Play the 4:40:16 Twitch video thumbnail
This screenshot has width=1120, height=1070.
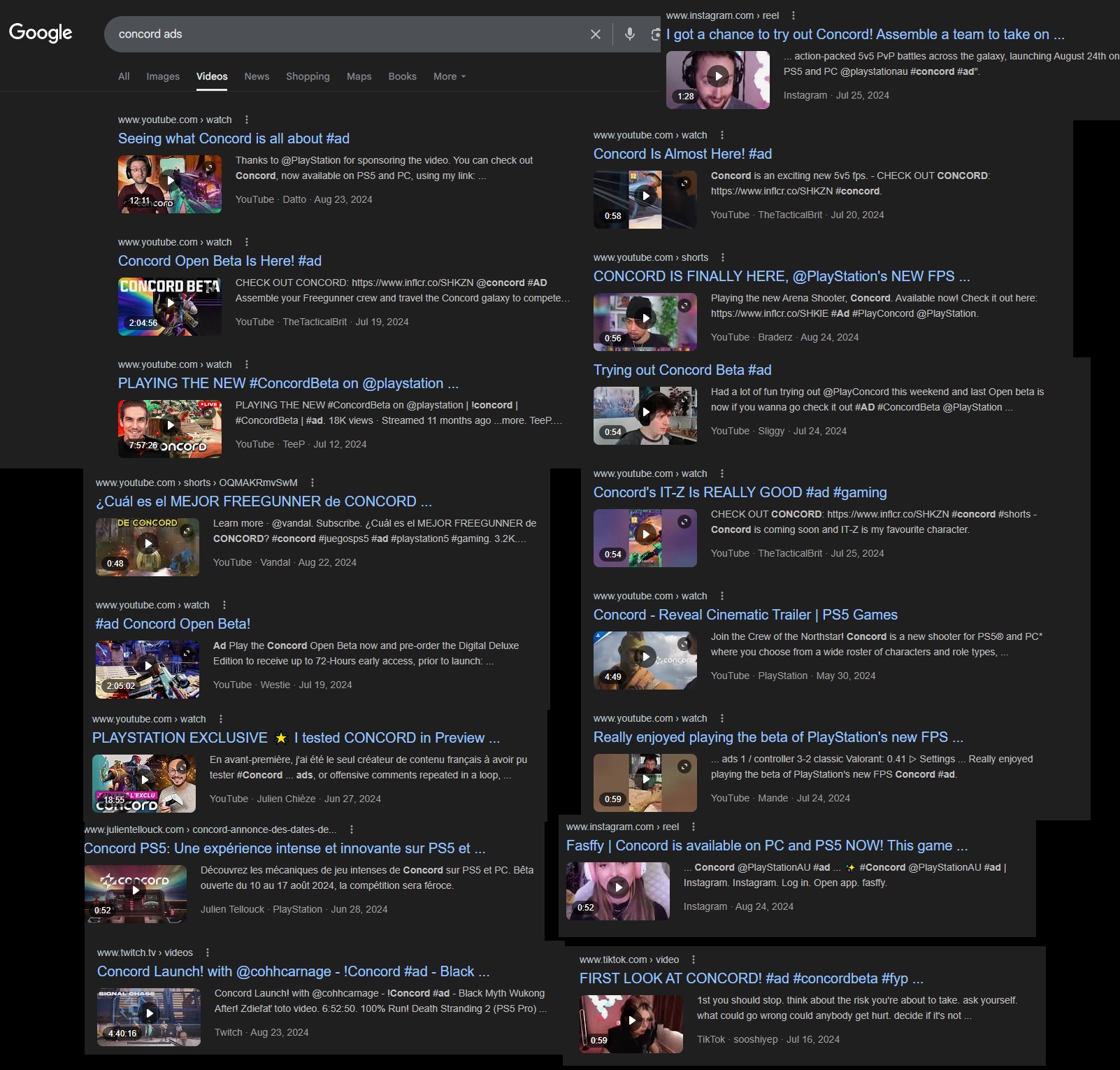coord(149,1017)
